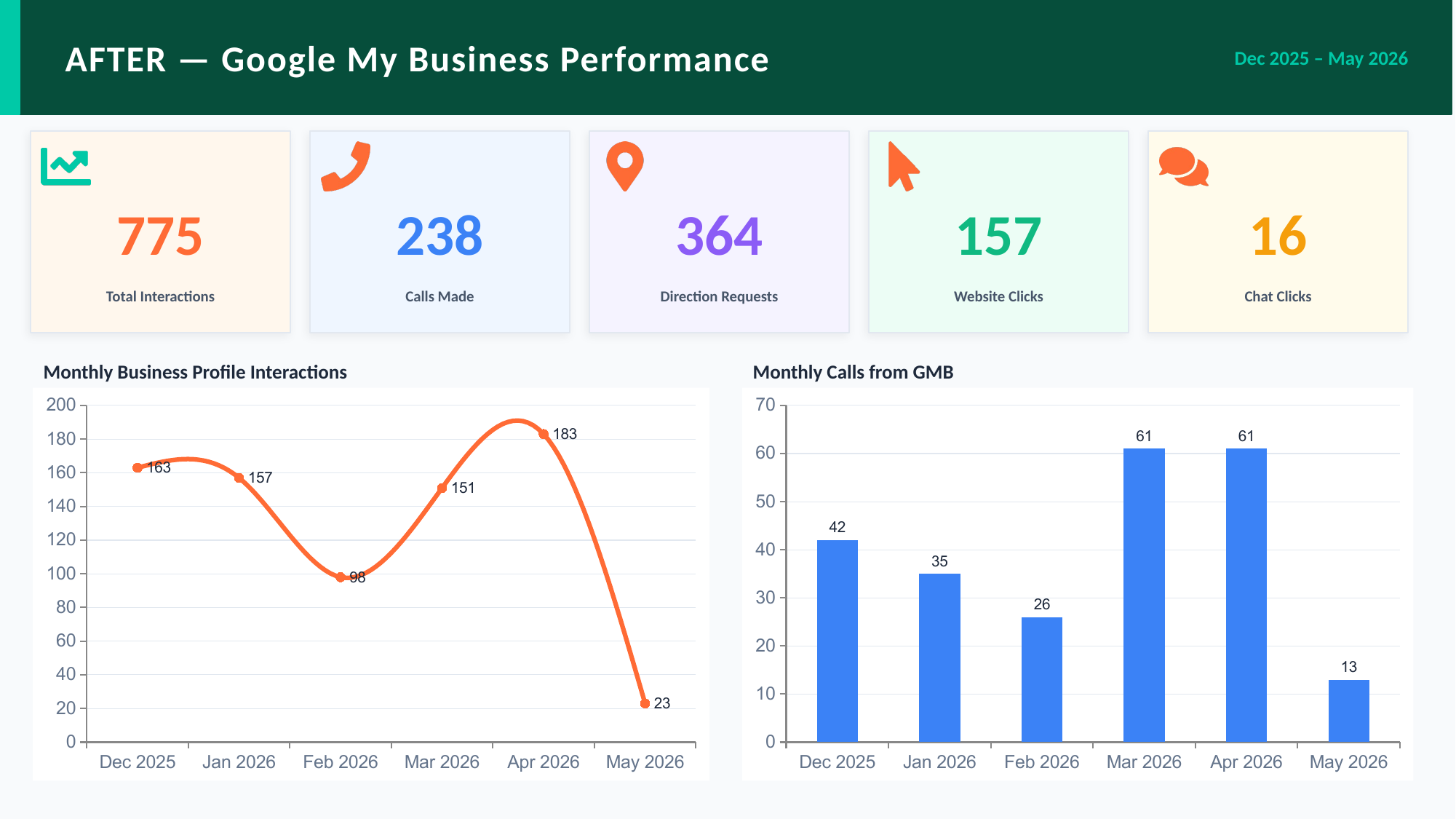Select the 364 direction requests value

tap(719, 237)
